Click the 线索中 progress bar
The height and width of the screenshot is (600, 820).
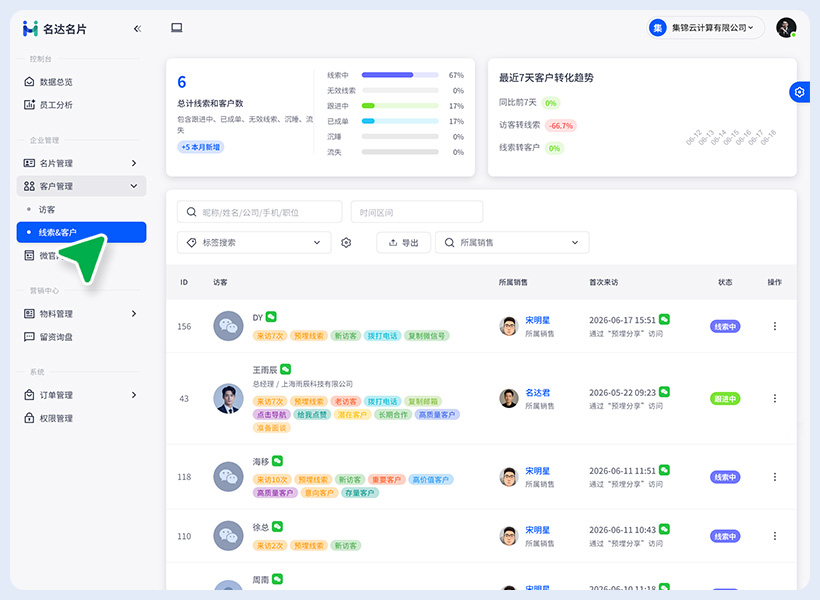point(400,75)
